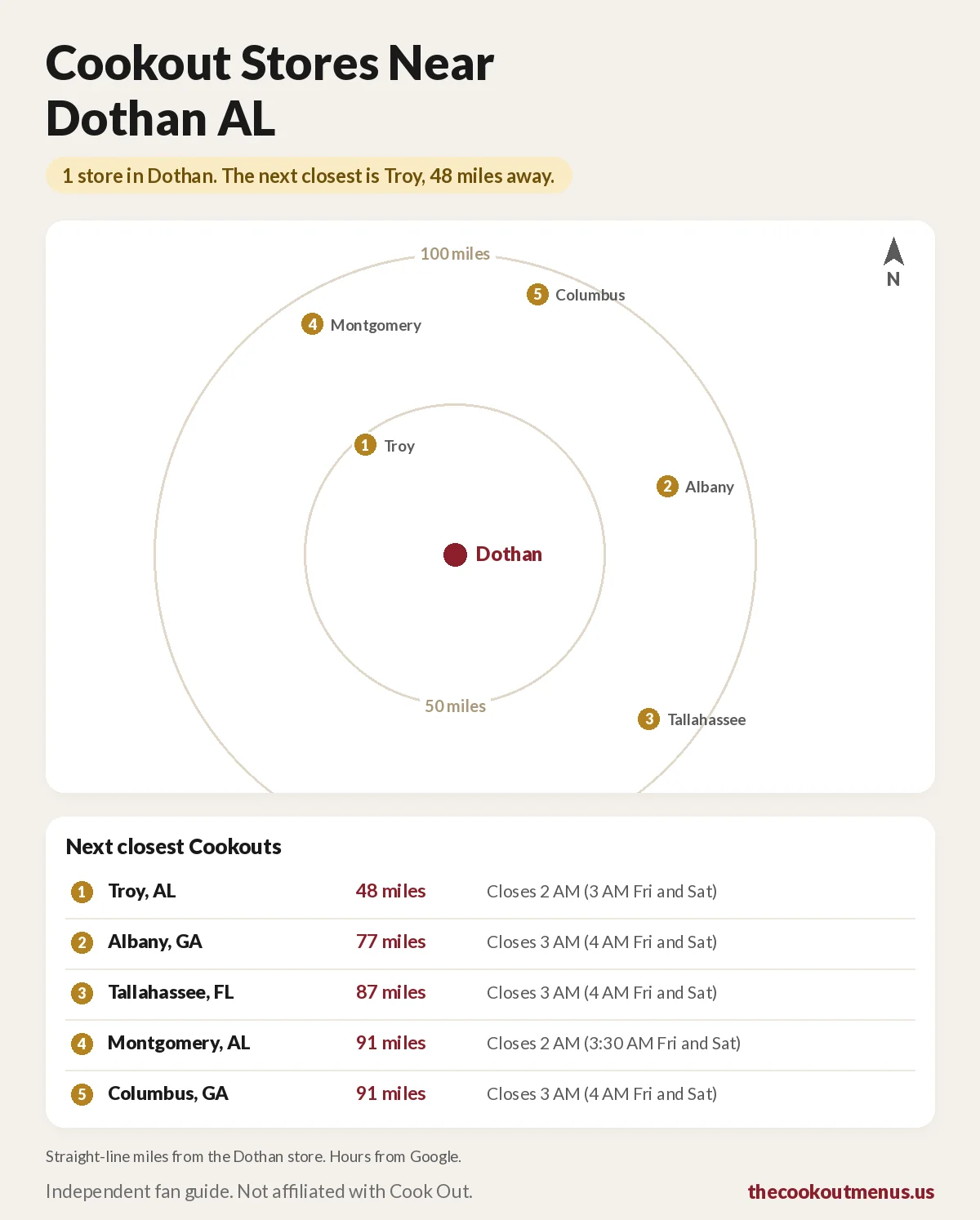Click the north compass arrow icon
Screen dimensions: 980x1220
coord(893,252)
